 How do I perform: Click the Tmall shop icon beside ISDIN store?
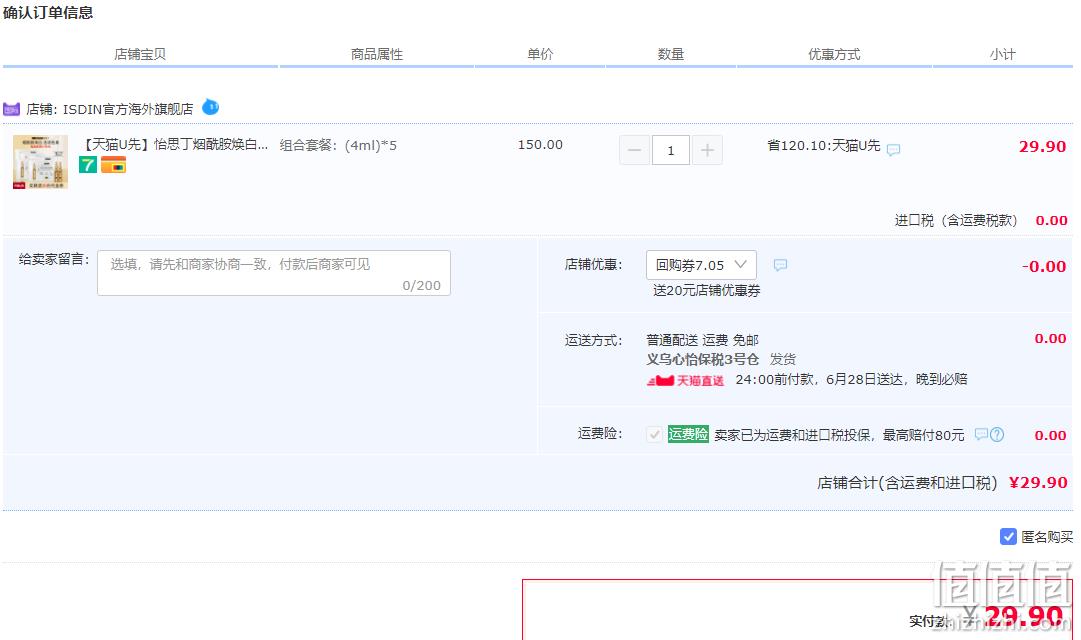coord(11,109)
